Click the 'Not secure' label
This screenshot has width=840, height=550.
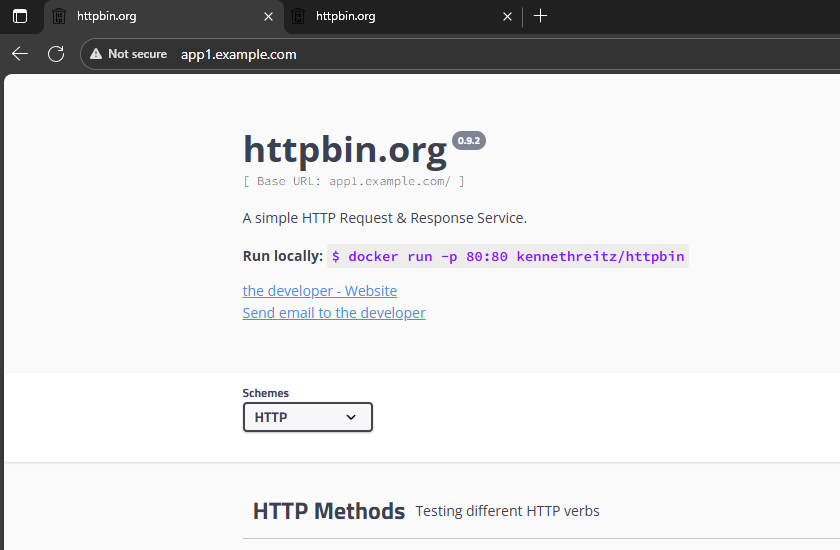137,54
